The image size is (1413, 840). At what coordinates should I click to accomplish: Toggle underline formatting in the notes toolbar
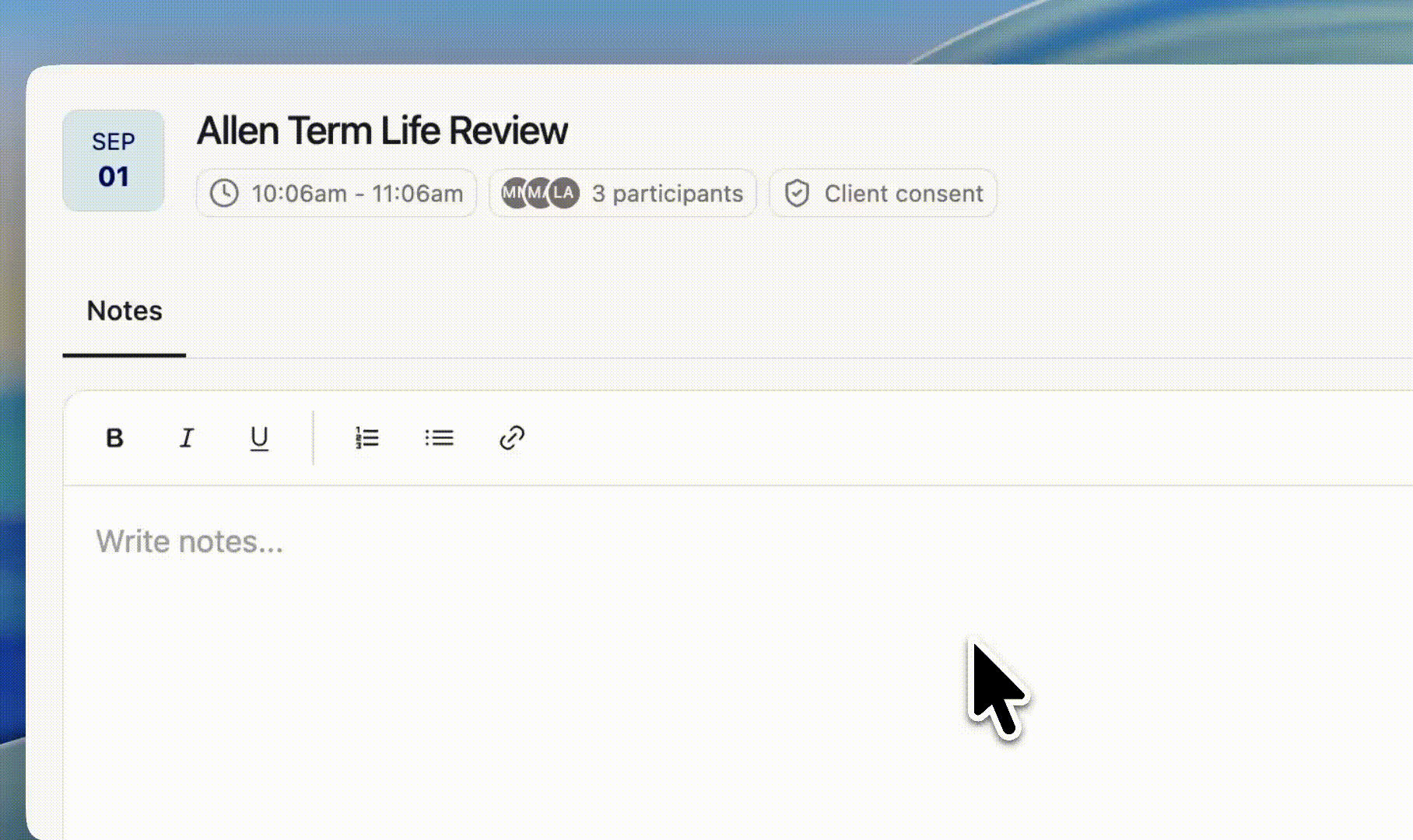(259, 438)
